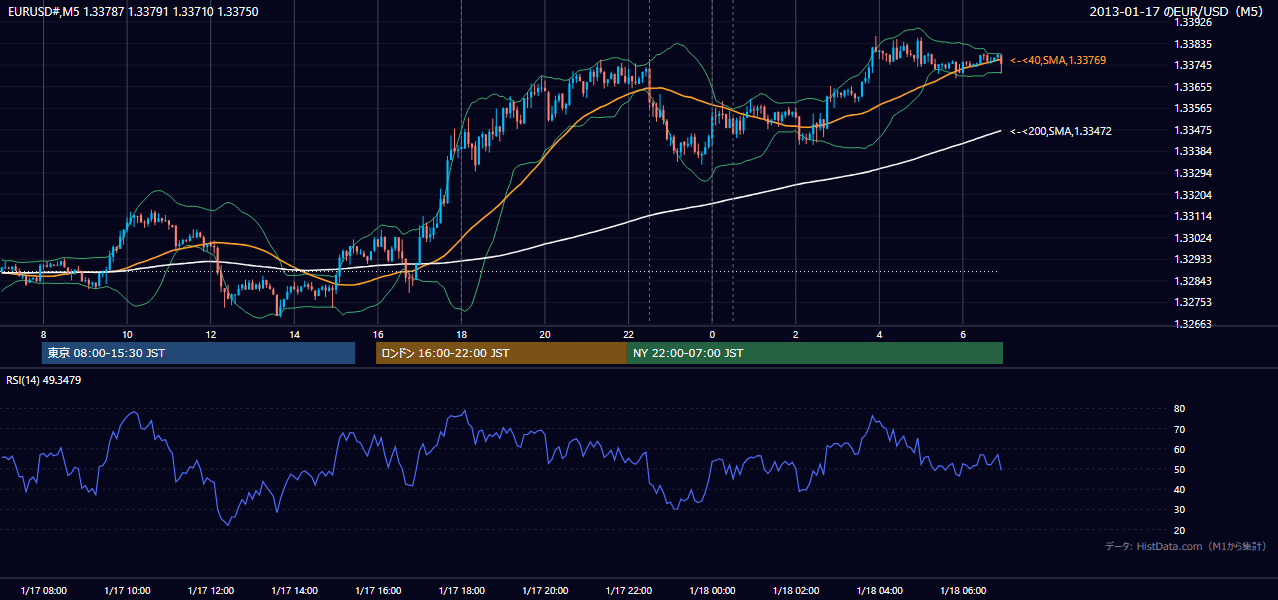
Task: Click price level 1.33114 on the axis
Action: pyautogui.click(x=1192, y=217)
